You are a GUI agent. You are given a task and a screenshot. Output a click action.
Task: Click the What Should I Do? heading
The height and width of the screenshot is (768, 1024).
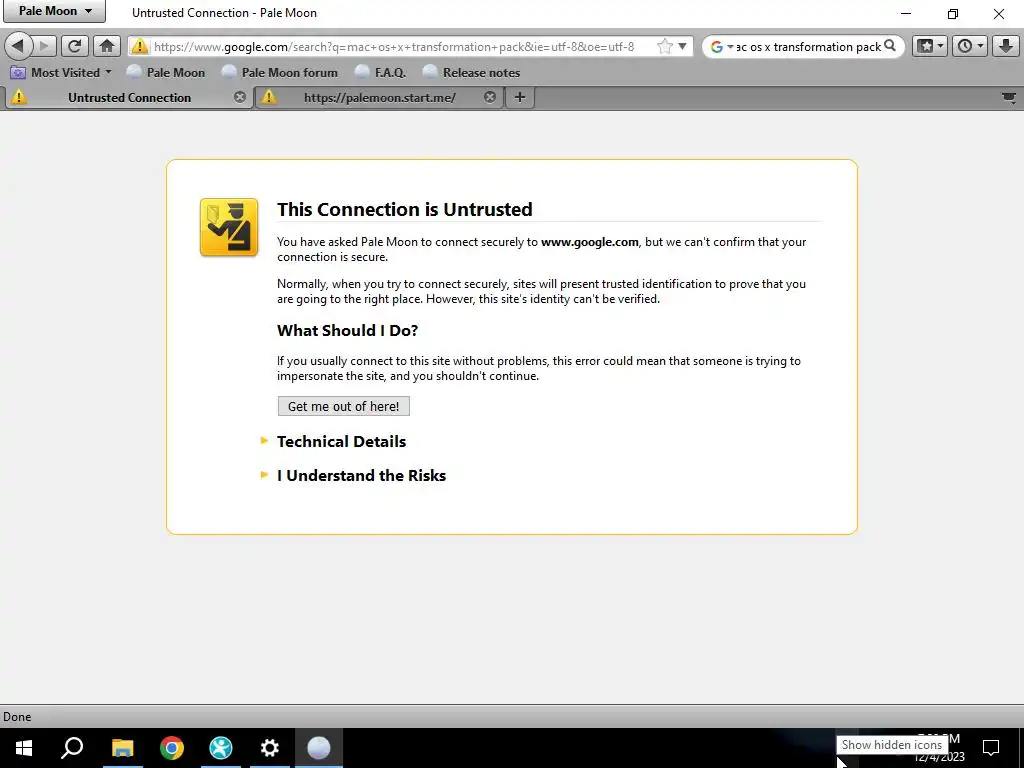tap(347, 330)
